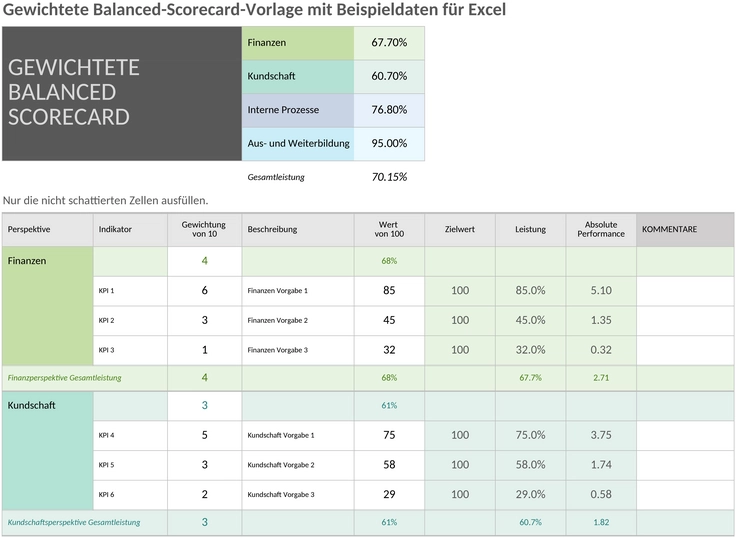Viewport: 736px width, 538px height.
Task: Select the Kundschaft summary value 60.70%
Action: click(x=389, y=77)
